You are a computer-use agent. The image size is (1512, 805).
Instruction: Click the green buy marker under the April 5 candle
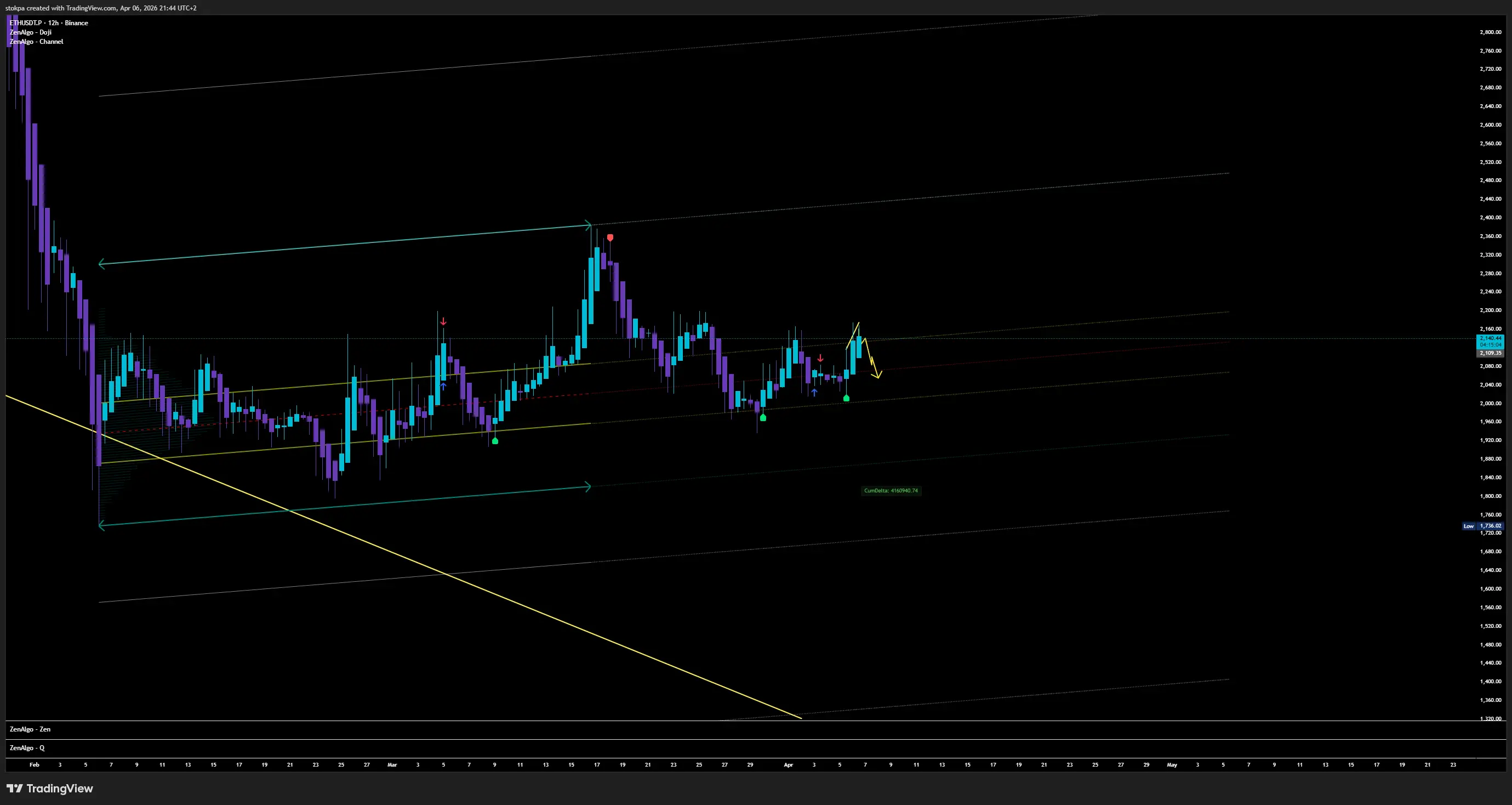[x=846, y=398]
